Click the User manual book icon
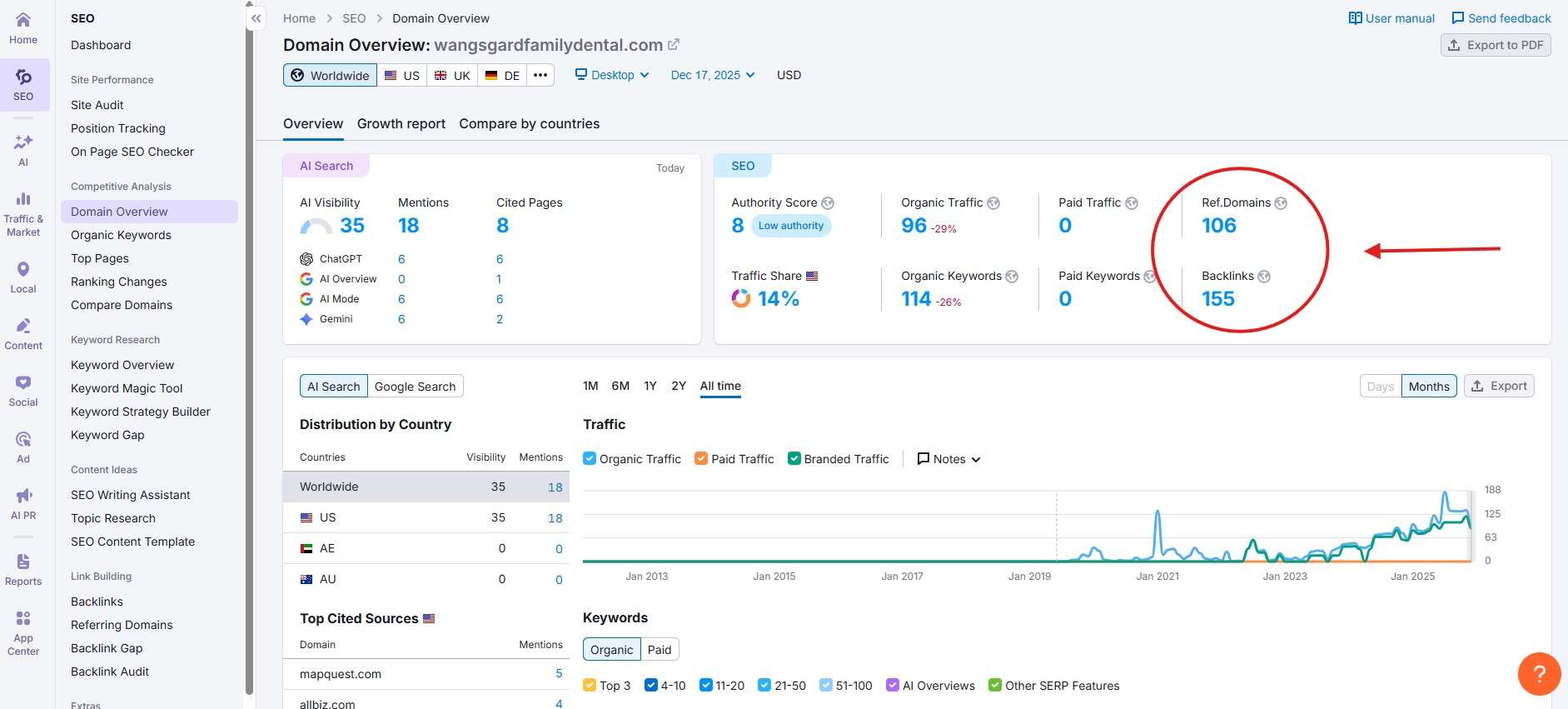This screenshot has height=709, width=1568. [x=1355, y=18]
